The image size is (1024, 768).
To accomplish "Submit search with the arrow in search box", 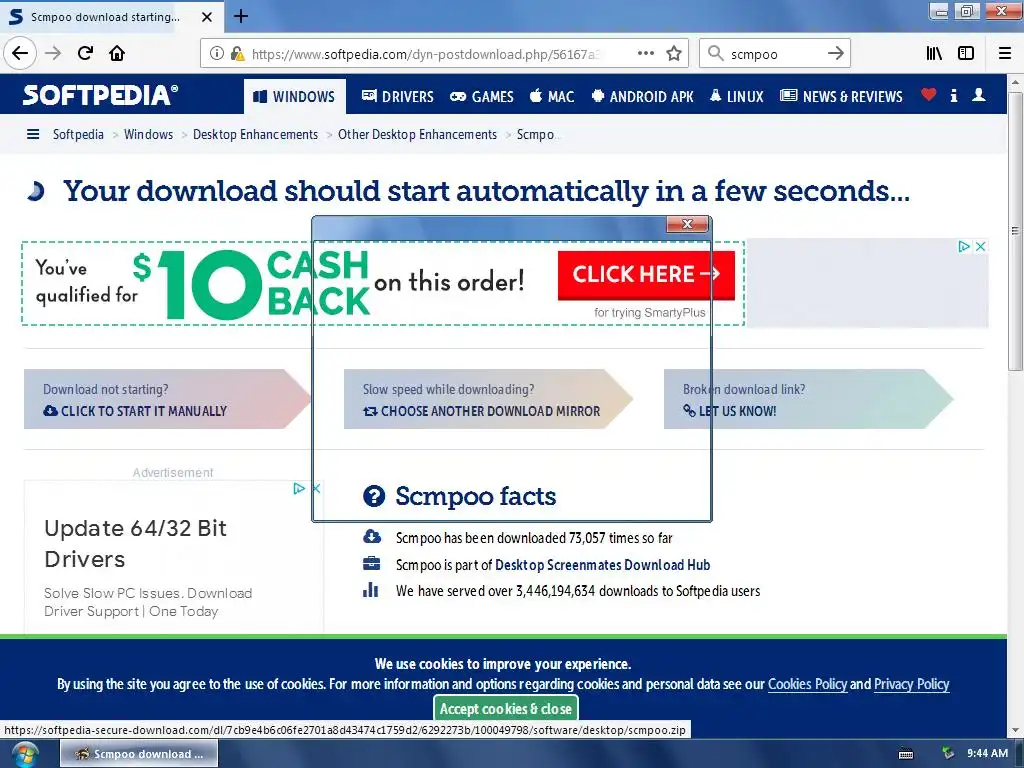I will point(835,54).
